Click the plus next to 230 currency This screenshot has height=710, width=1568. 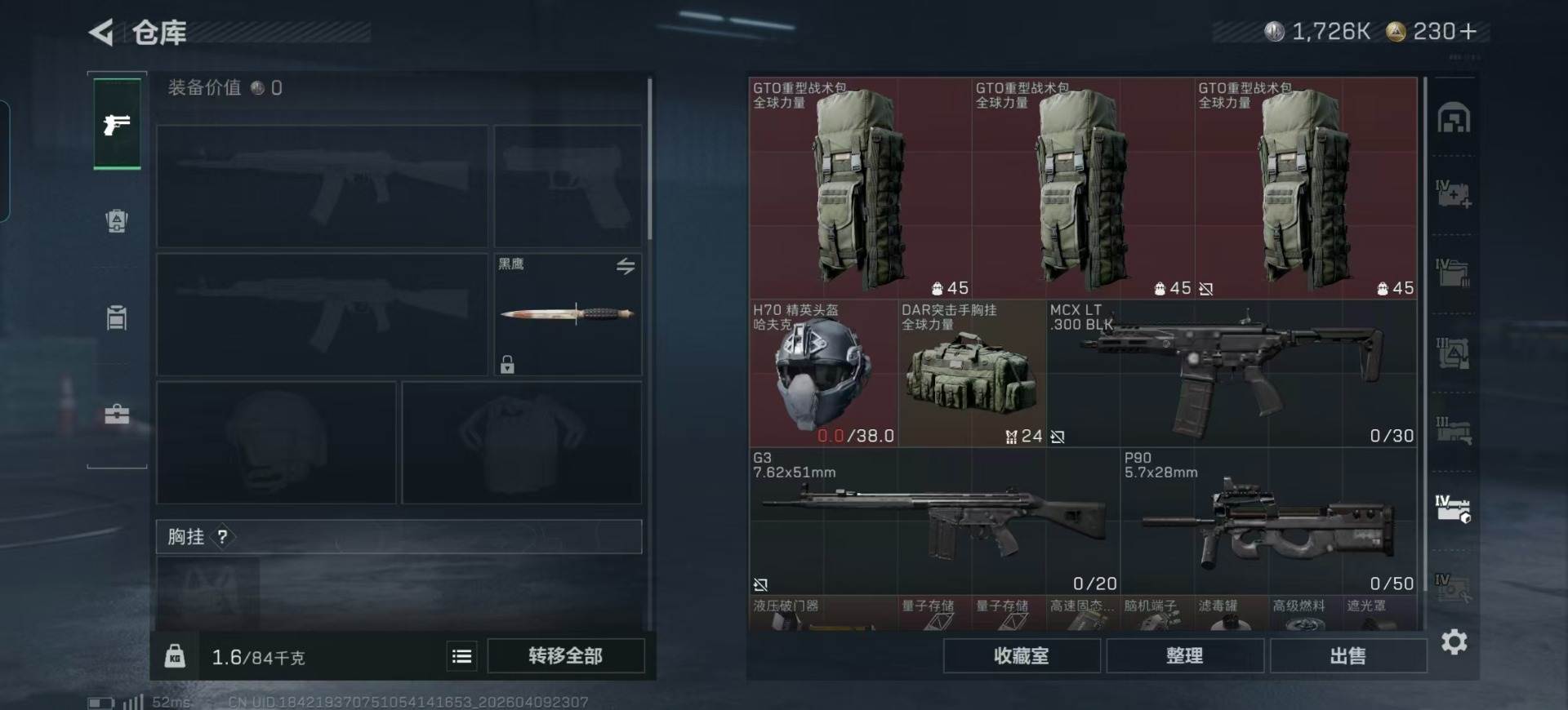point(1468,31)
